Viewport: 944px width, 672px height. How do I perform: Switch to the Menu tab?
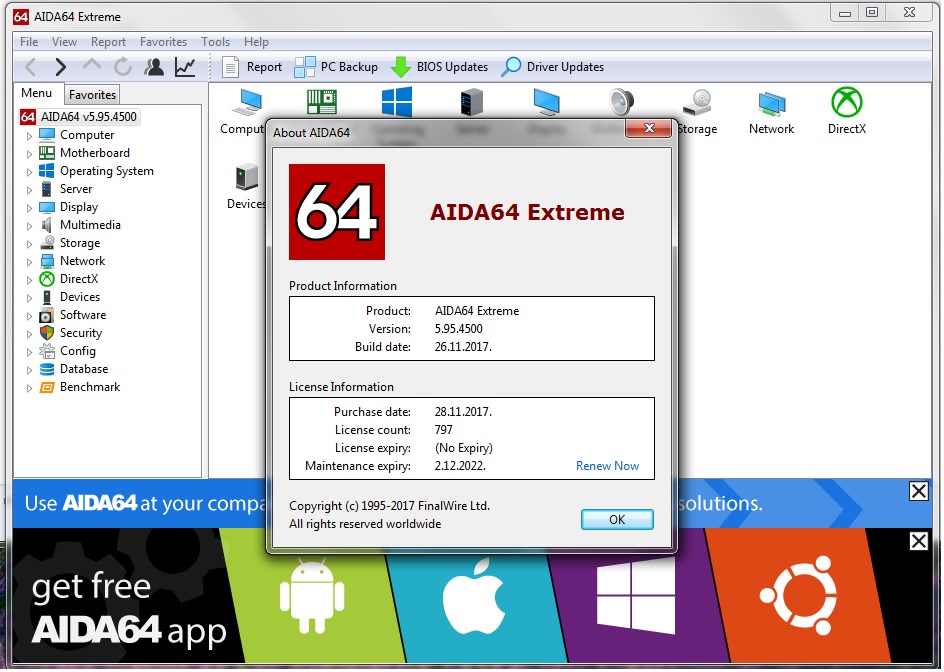pyautogui.click(x=36, y=93)
